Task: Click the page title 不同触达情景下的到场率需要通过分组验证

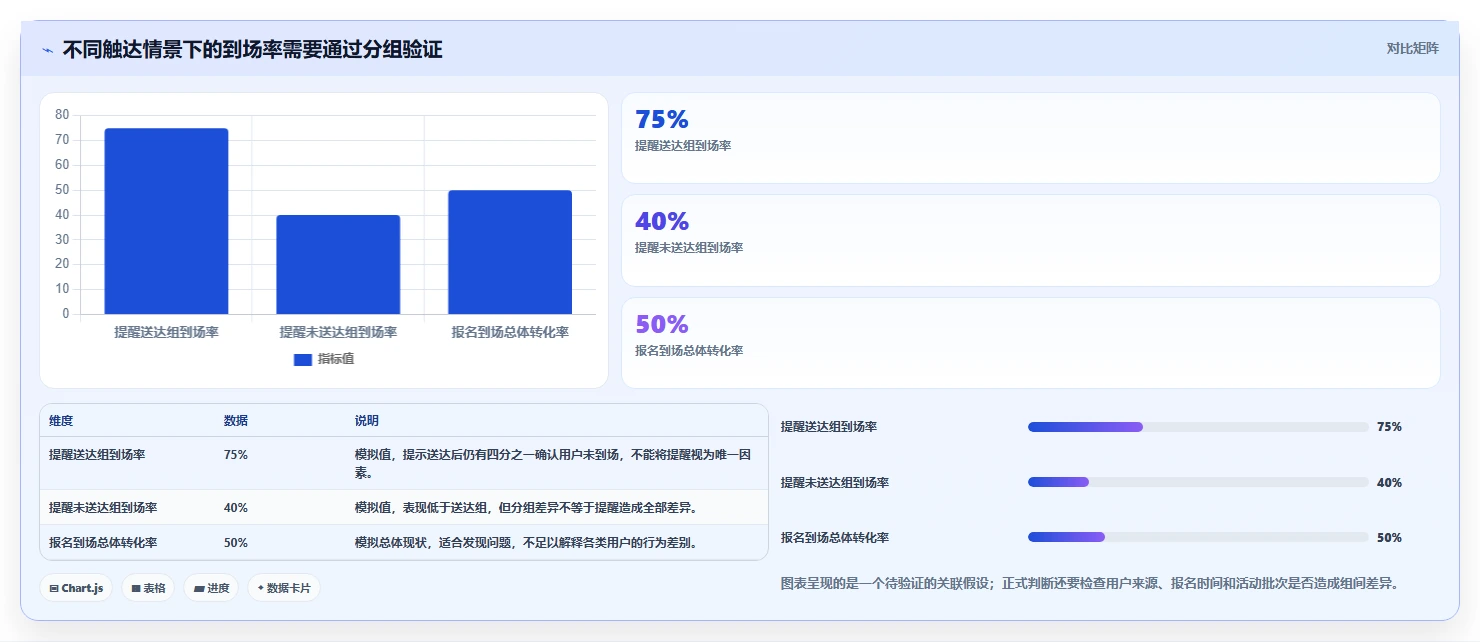Action: (x=253, y=49)
